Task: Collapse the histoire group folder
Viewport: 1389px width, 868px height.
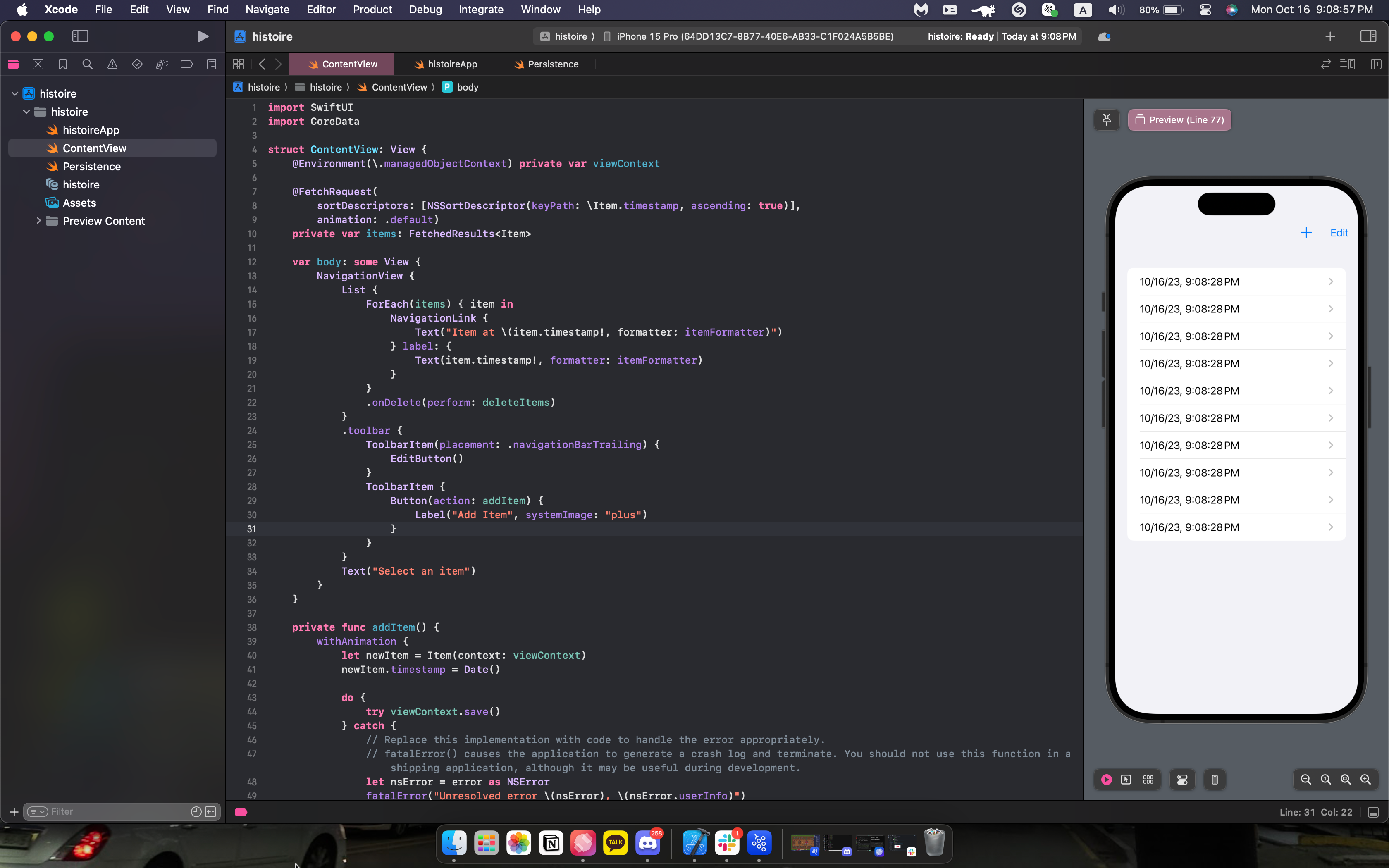Action: coord(26,112)
